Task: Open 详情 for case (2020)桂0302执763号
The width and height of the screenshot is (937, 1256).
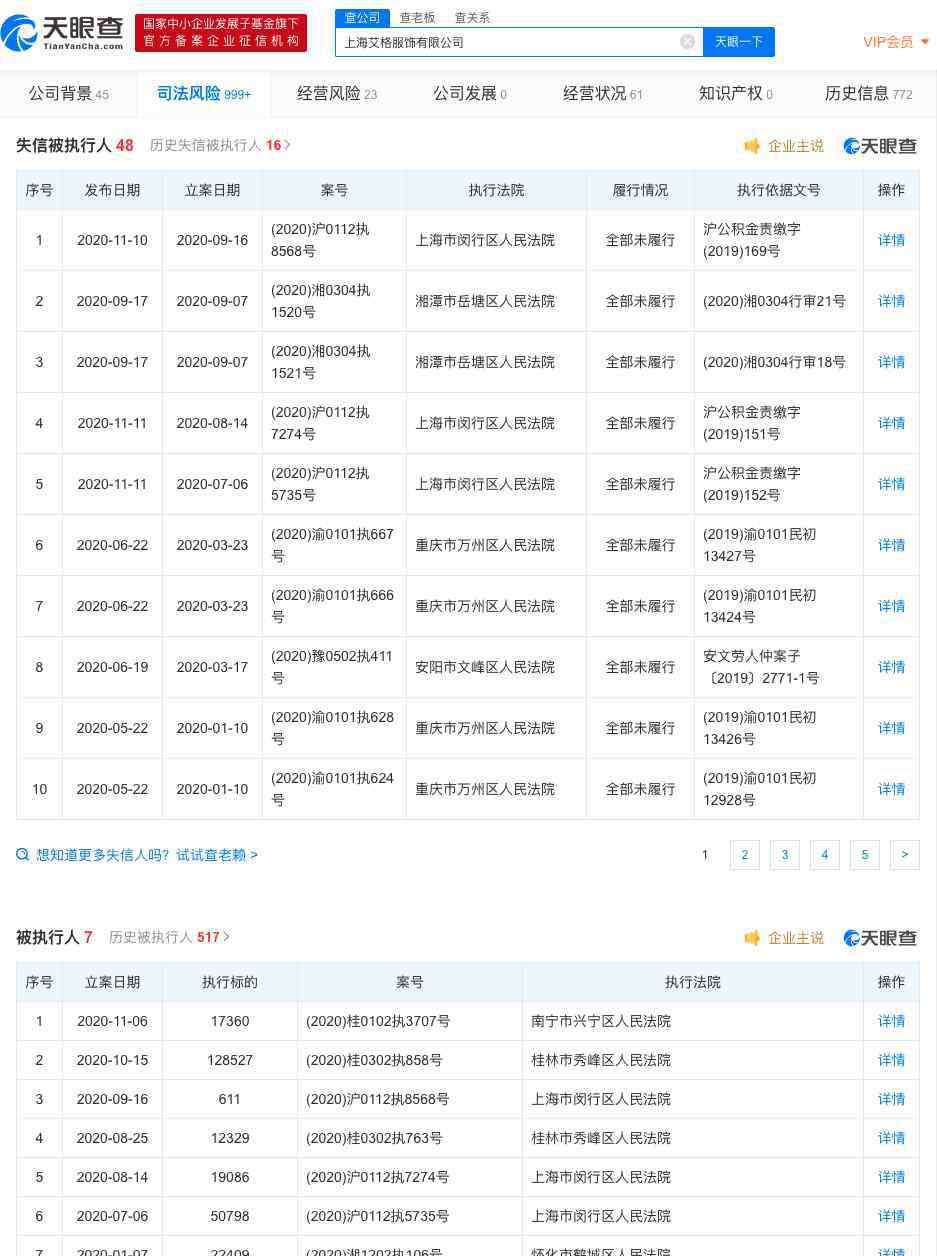Action: [891, 1138]
